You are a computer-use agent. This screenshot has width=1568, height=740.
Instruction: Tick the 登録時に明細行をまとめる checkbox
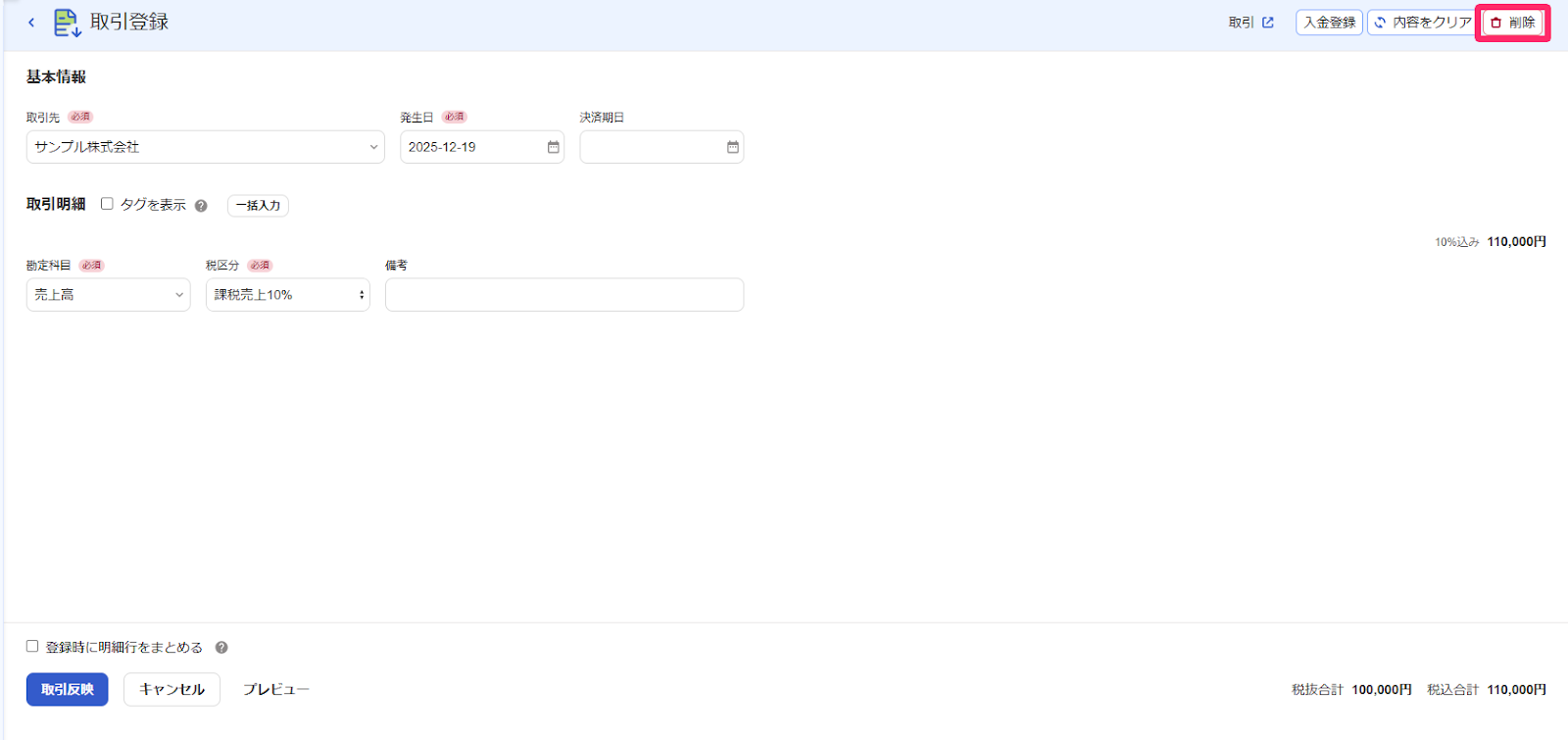[x=32, y=647]
